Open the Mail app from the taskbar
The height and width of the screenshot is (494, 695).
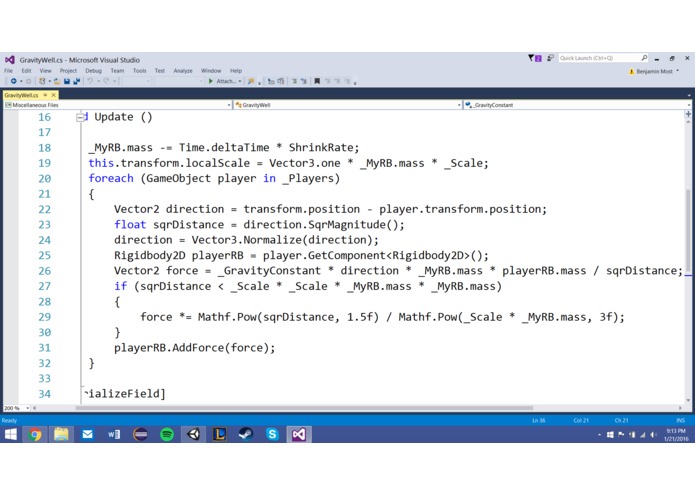(87, 435)
